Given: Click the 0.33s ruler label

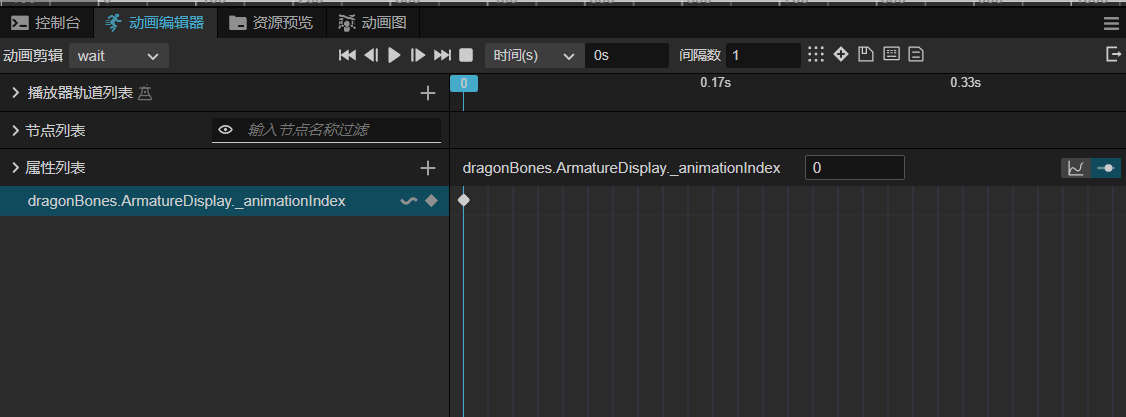Looking at the screenshot, I should pyautogui.click(x=965, y=83).
